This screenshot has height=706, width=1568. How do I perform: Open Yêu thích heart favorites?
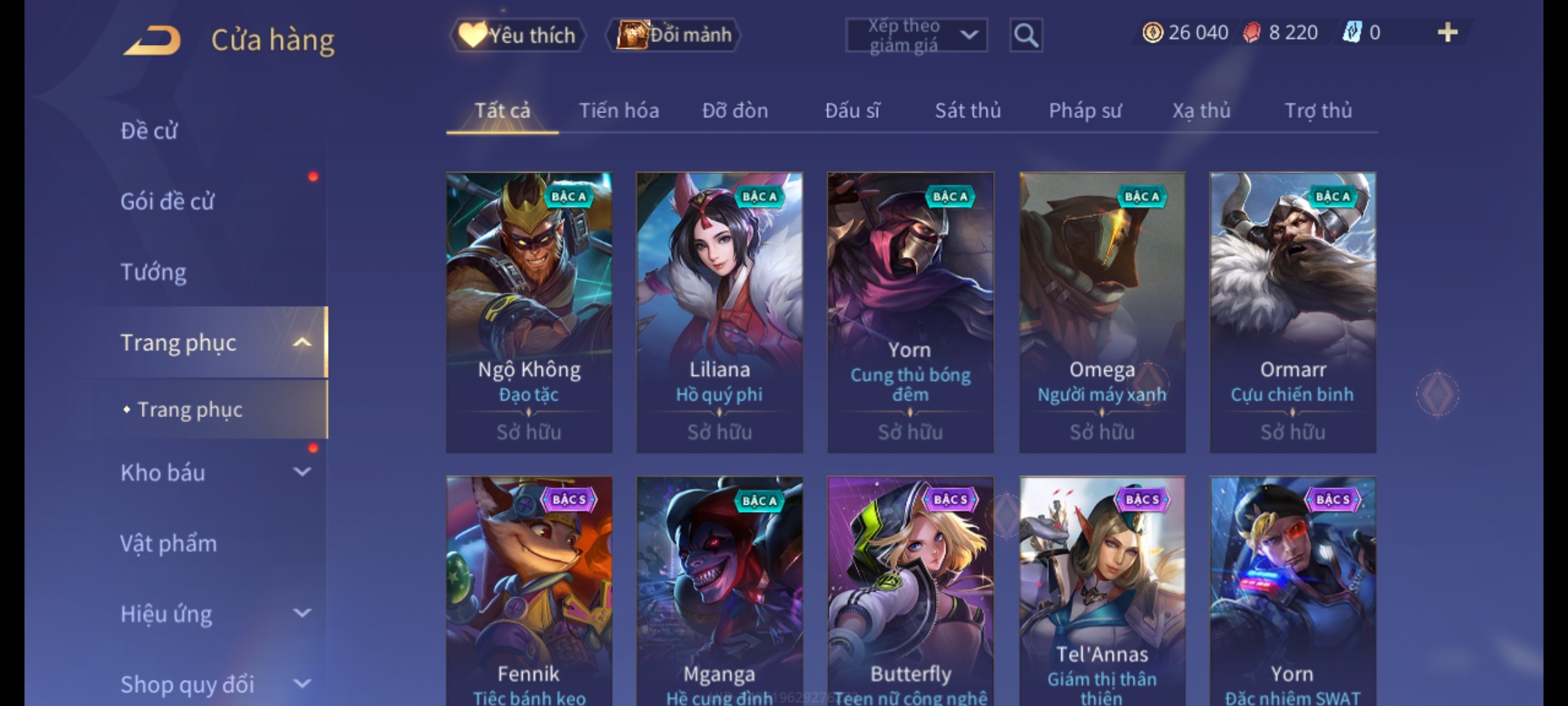coord(517,35)
